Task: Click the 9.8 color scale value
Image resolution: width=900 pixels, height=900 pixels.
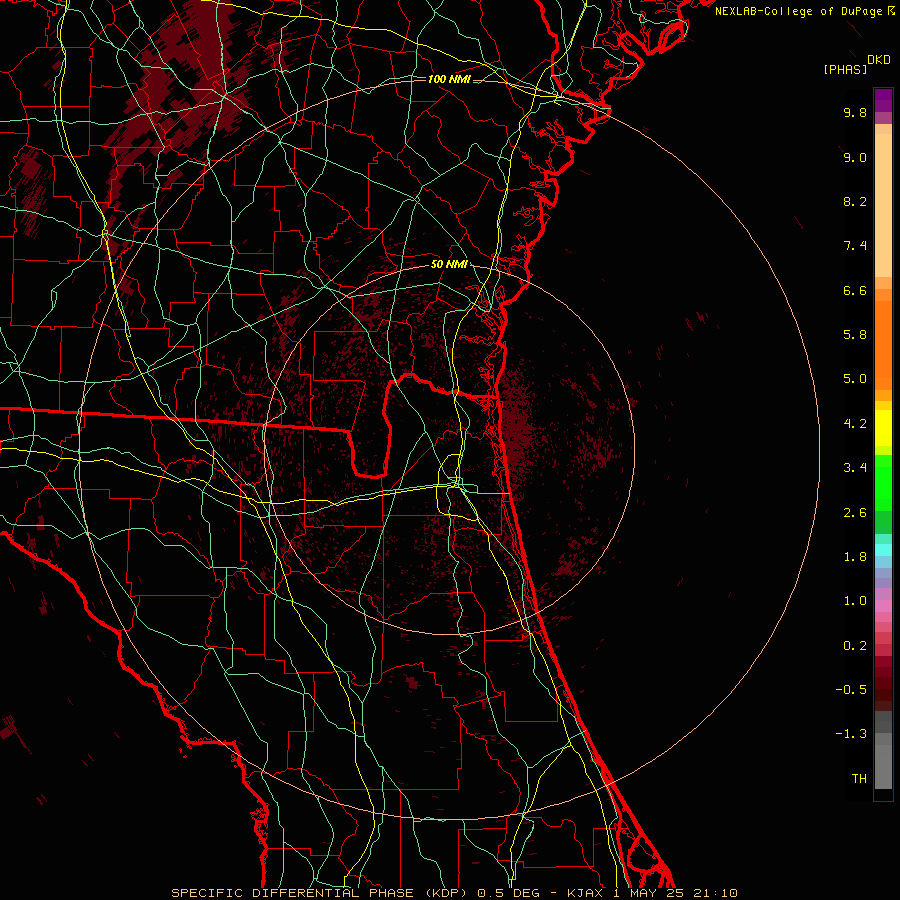Action: 855,112
